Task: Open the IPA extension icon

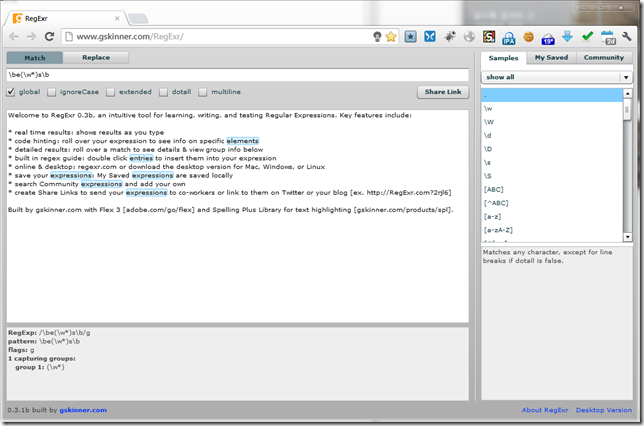Action: 508,38
